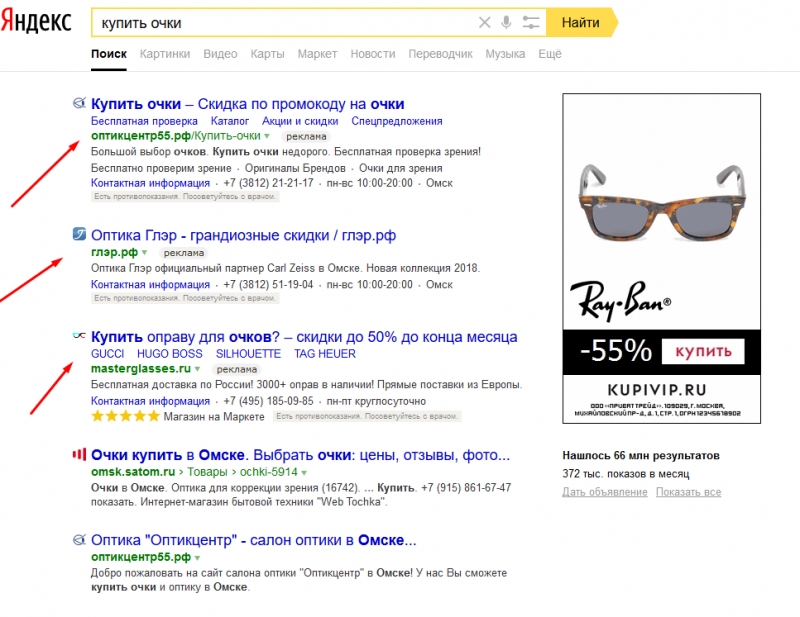Click favicon of Оптика Оптицентр result
The image size is (800, 617).
point(79,539)
